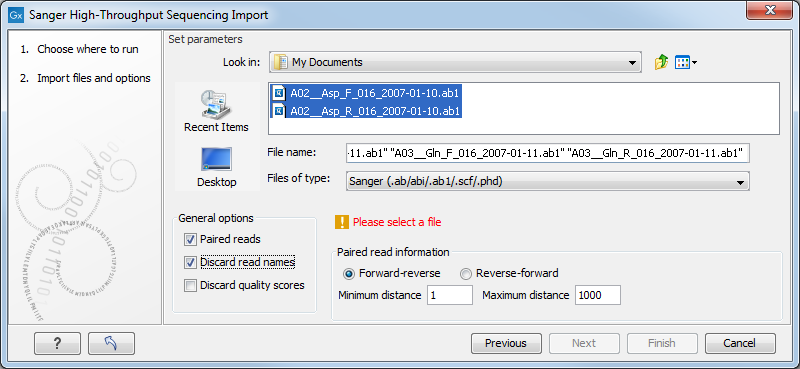This screenshot has width=800, height=369.
Task: Select file A02__Asp_R_016_2007-01-10.ab1
Action: (367, 110)
